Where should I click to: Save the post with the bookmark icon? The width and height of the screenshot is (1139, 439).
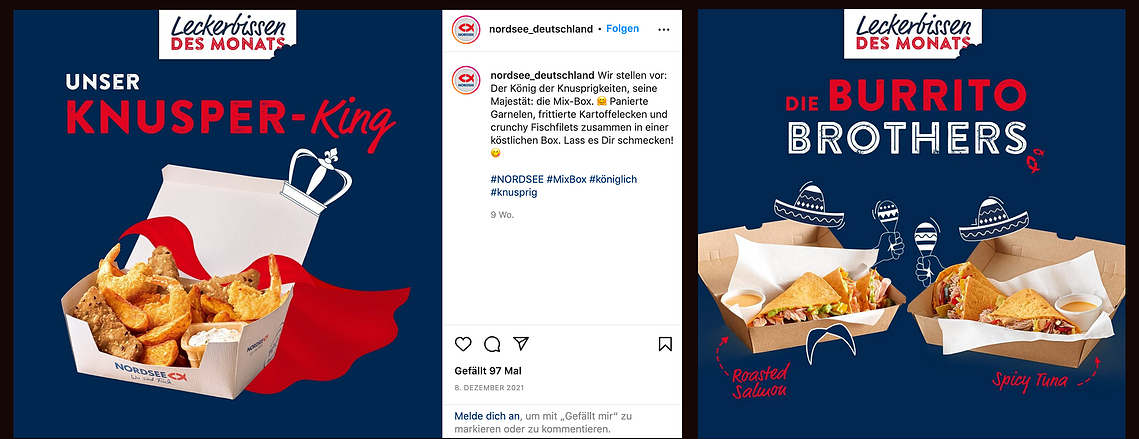pyautogui.click(x=665, y=344)
